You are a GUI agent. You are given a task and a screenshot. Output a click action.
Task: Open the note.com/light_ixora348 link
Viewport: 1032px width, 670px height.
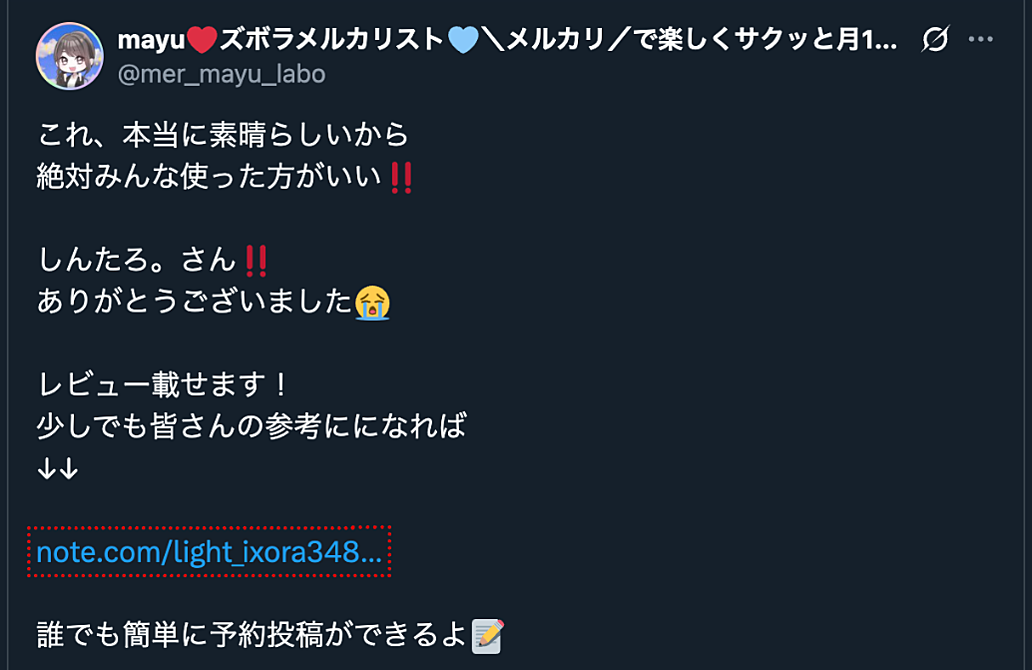coord(209,552)
